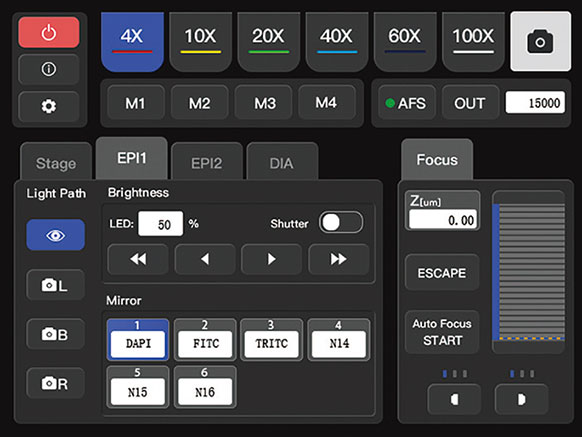This screenshot has height=437, width=582.
Task: Decrease brightness fast with double-left arrow
Action: (x=138, y=259)
